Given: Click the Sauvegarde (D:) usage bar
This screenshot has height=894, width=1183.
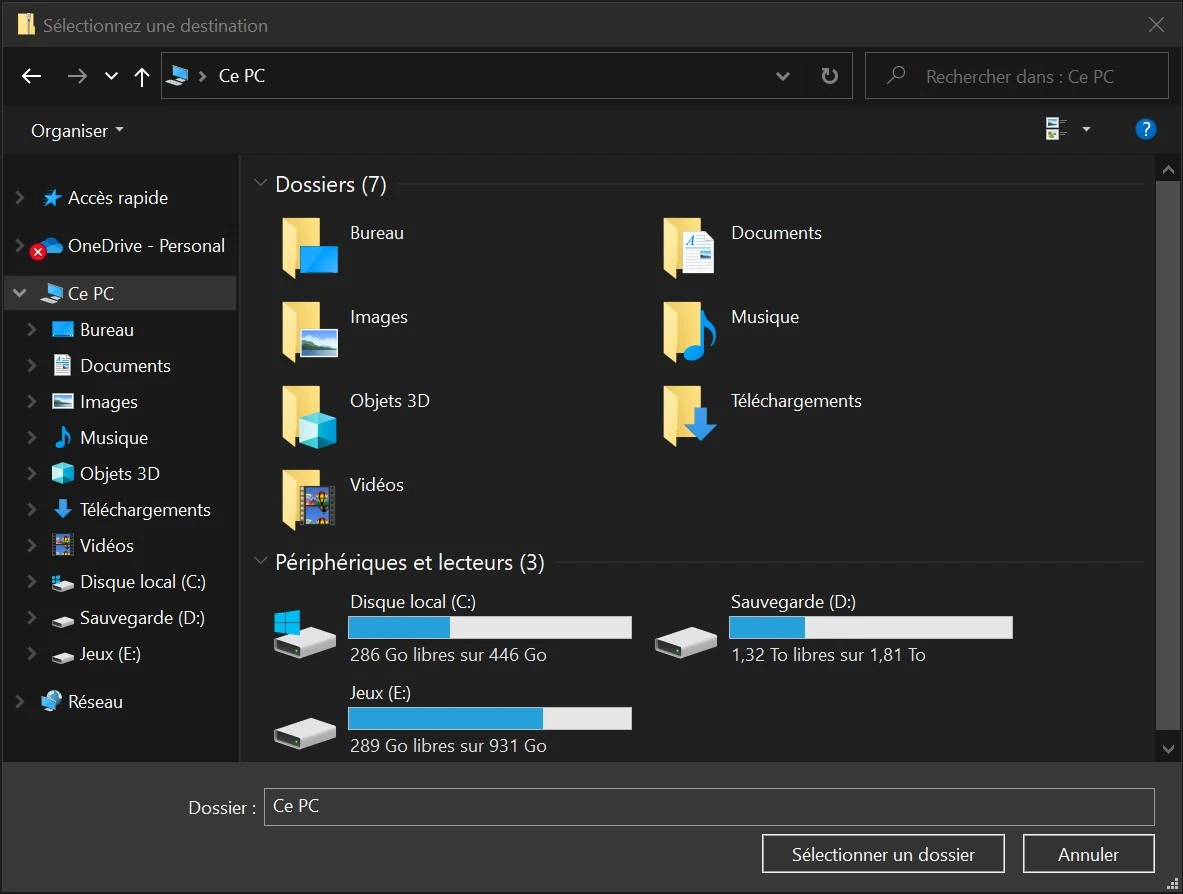Looking at the screenshot, I should 871,628.
